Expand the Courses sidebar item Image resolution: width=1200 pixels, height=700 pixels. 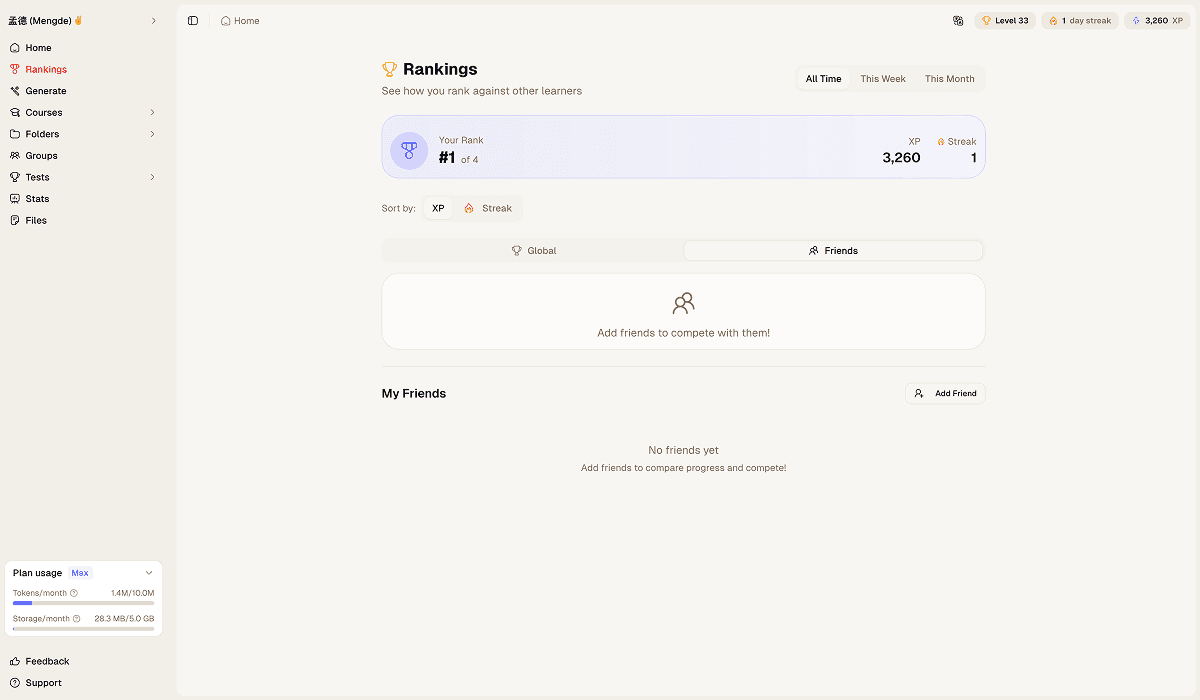pyautogui.click(x=152, y=112)
